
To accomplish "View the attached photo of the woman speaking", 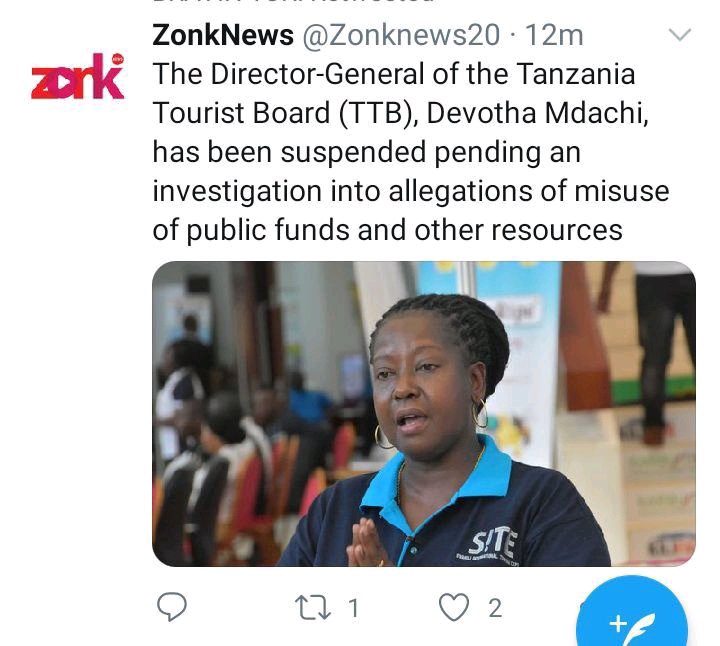I will 424,414.
